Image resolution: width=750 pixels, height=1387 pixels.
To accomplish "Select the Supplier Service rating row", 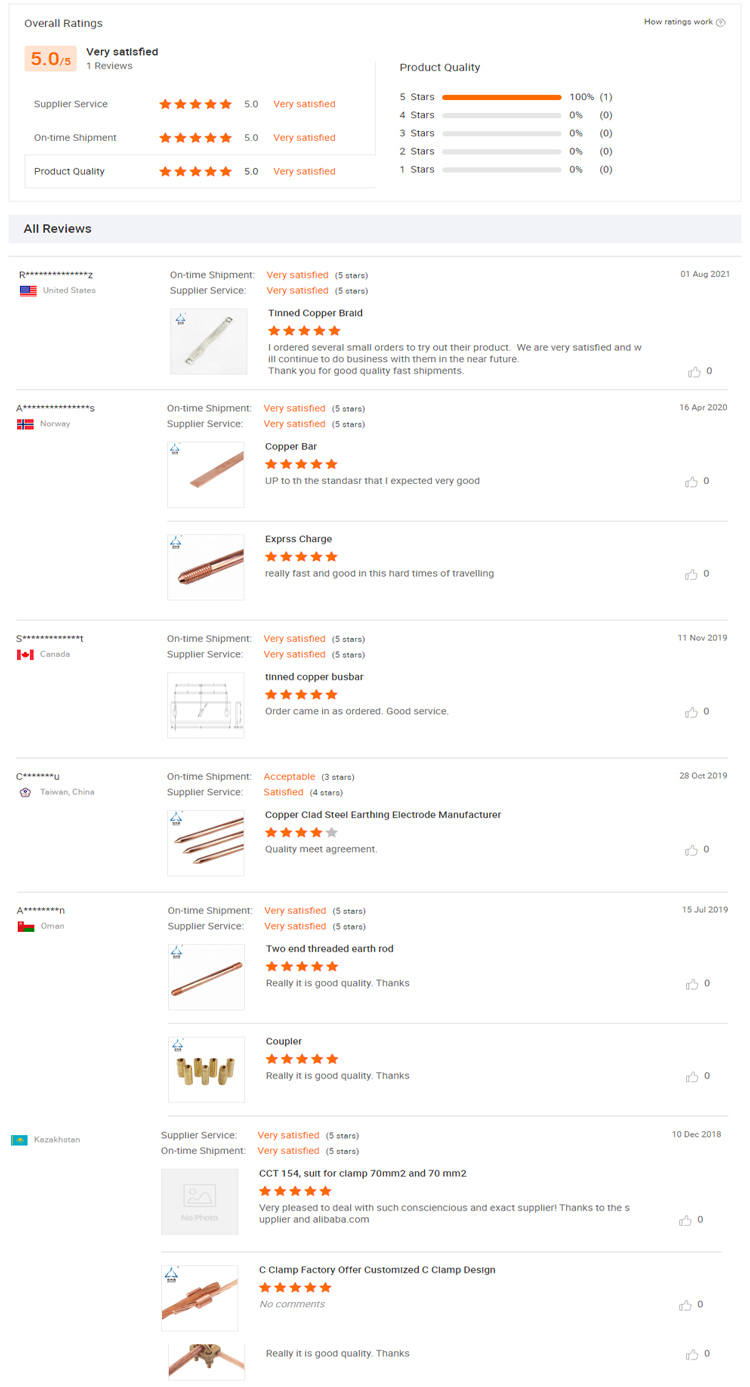I will pyautogui.click(x=200, y=104).
